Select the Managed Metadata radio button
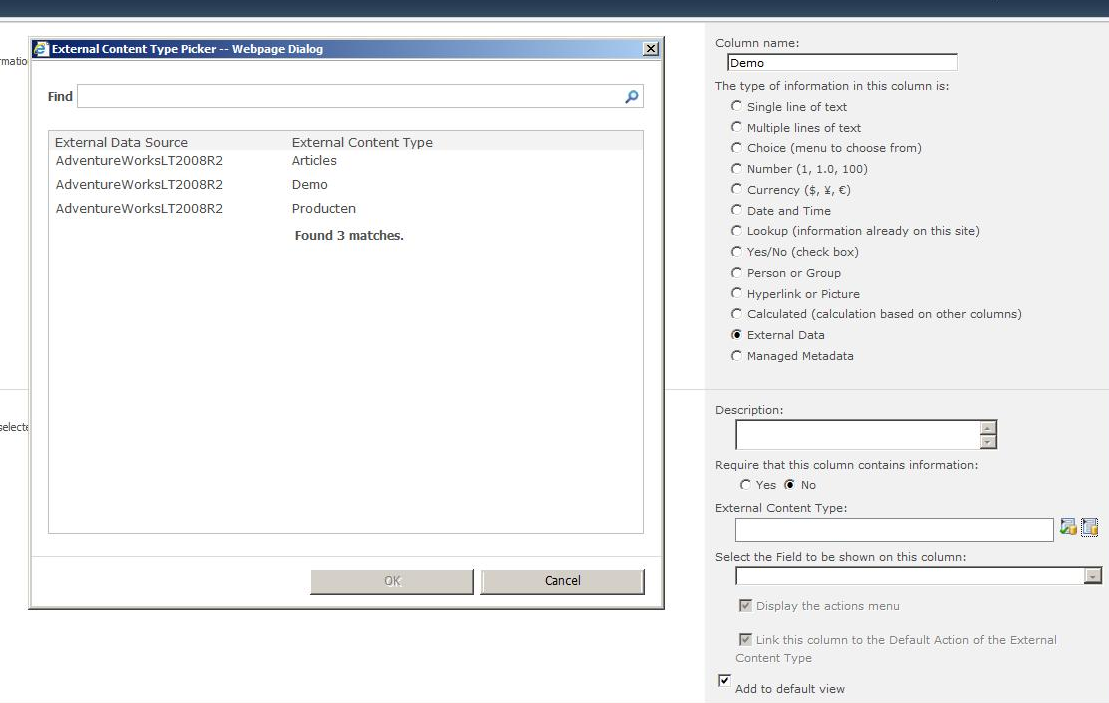1109x703 pixels. pos(737,356)
